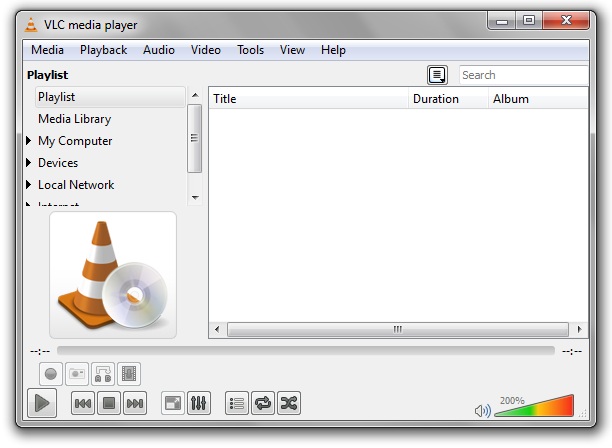
Task: Skip to next media track
Action: pos(135,403)
